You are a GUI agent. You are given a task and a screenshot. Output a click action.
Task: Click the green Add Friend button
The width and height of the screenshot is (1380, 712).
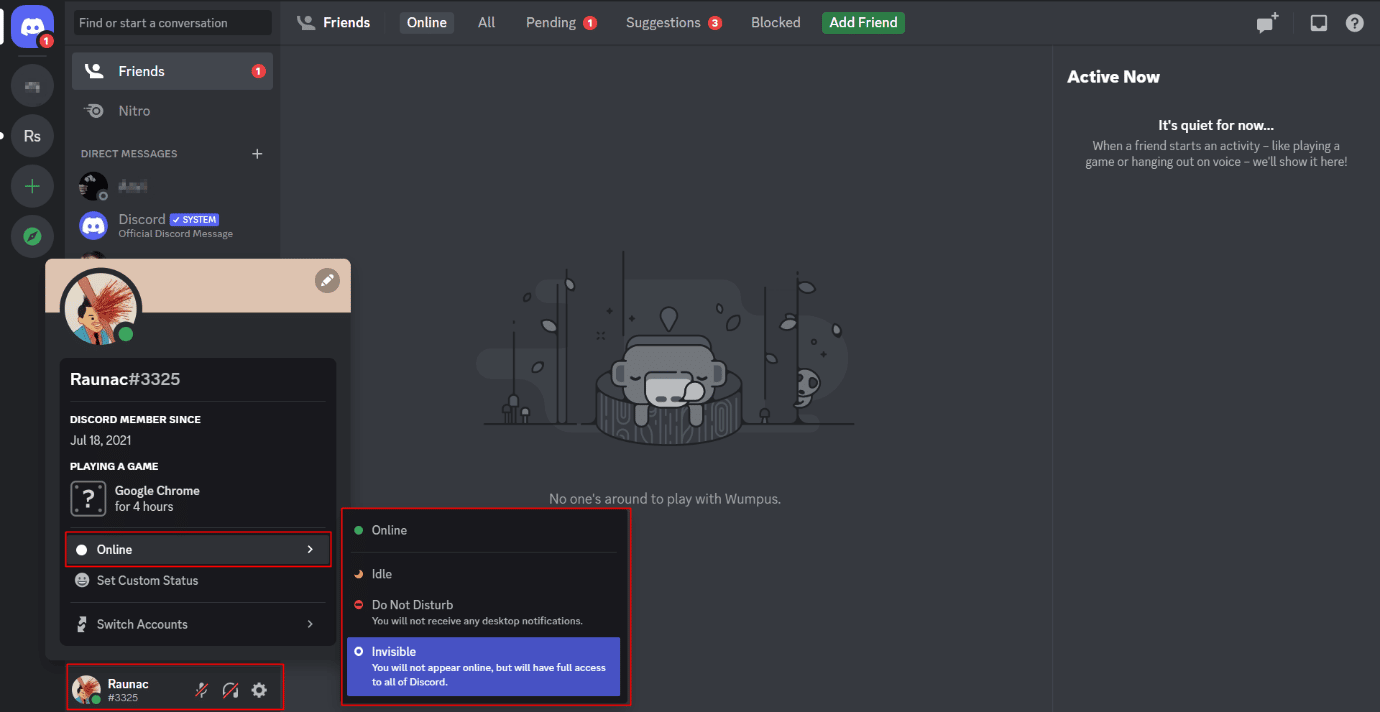(862, 22)
